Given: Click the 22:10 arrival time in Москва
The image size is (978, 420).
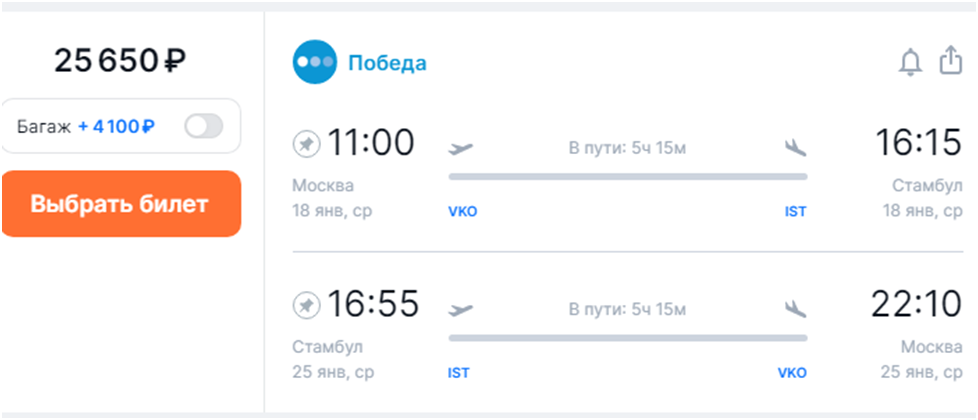Looking at the screenshot, I should coord(916,304).
